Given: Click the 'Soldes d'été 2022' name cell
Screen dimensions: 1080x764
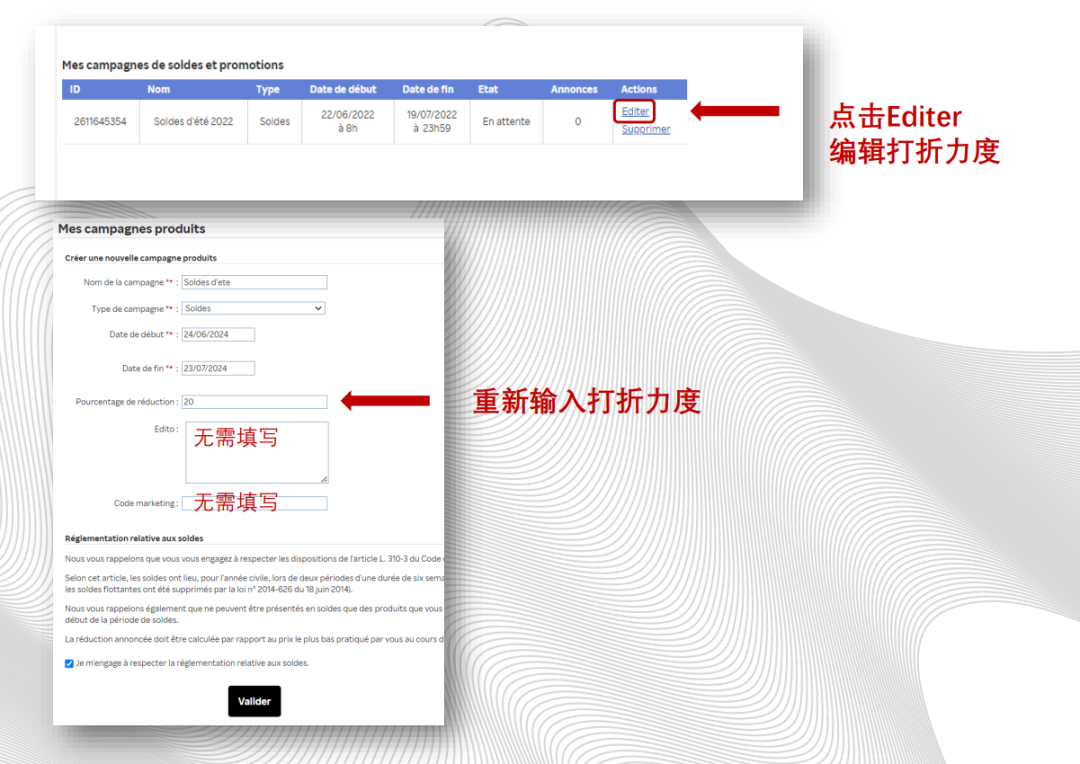Looking at the screenshot, I should (194, 121).
